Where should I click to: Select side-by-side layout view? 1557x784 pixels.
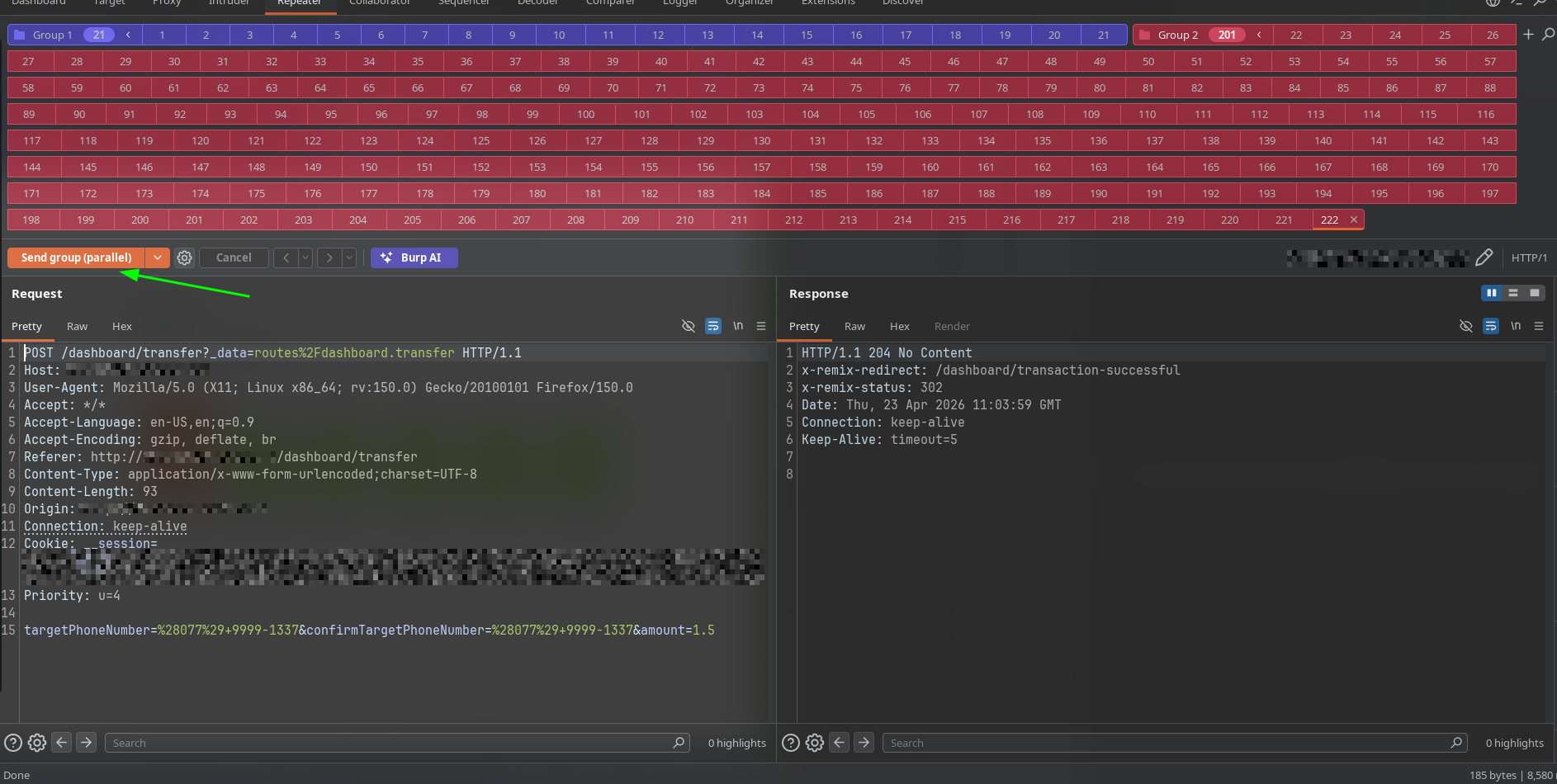(1492, 293)
